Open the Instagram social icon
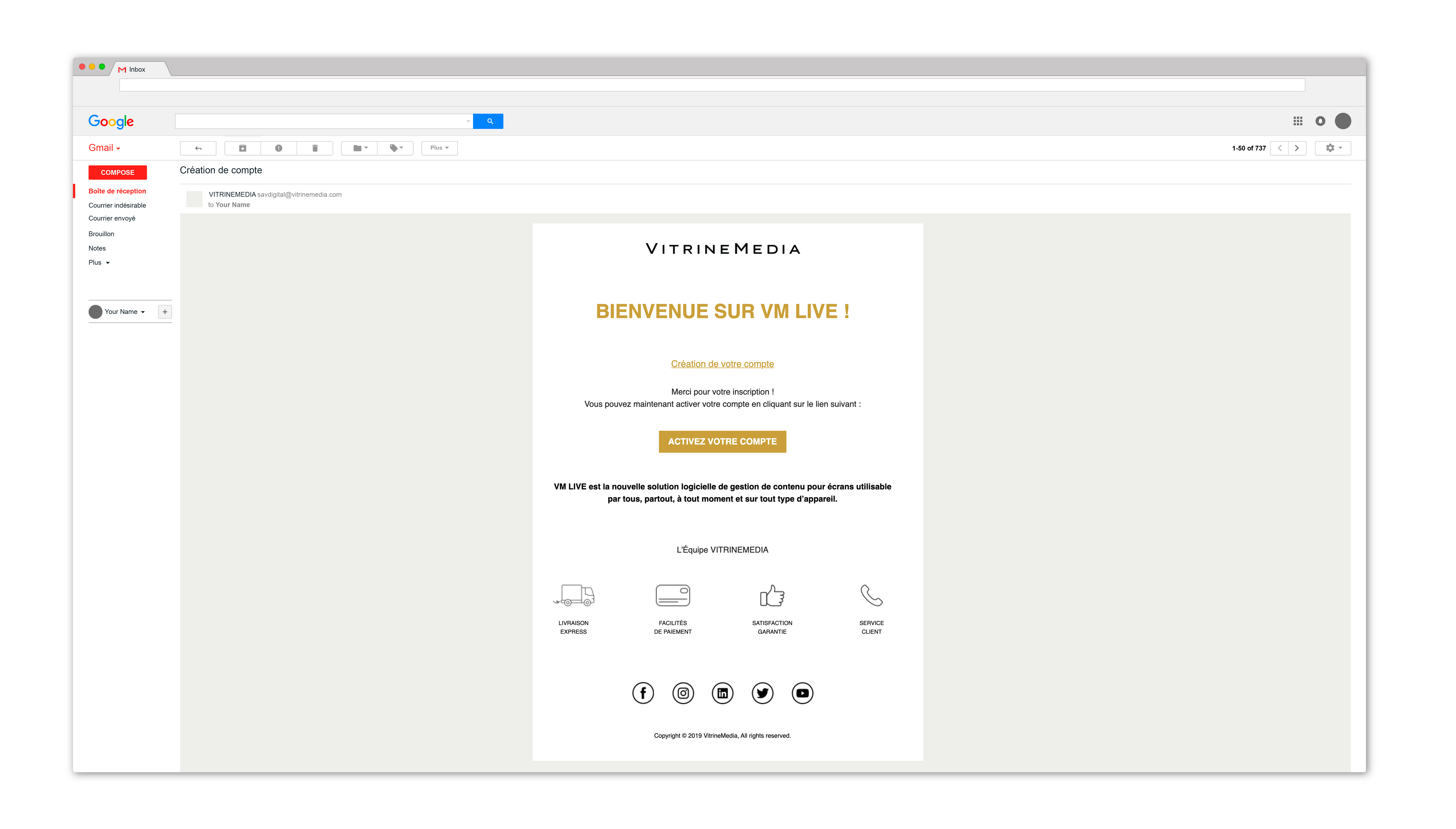This screenshot has width=1456, height=829. [683, 693]
